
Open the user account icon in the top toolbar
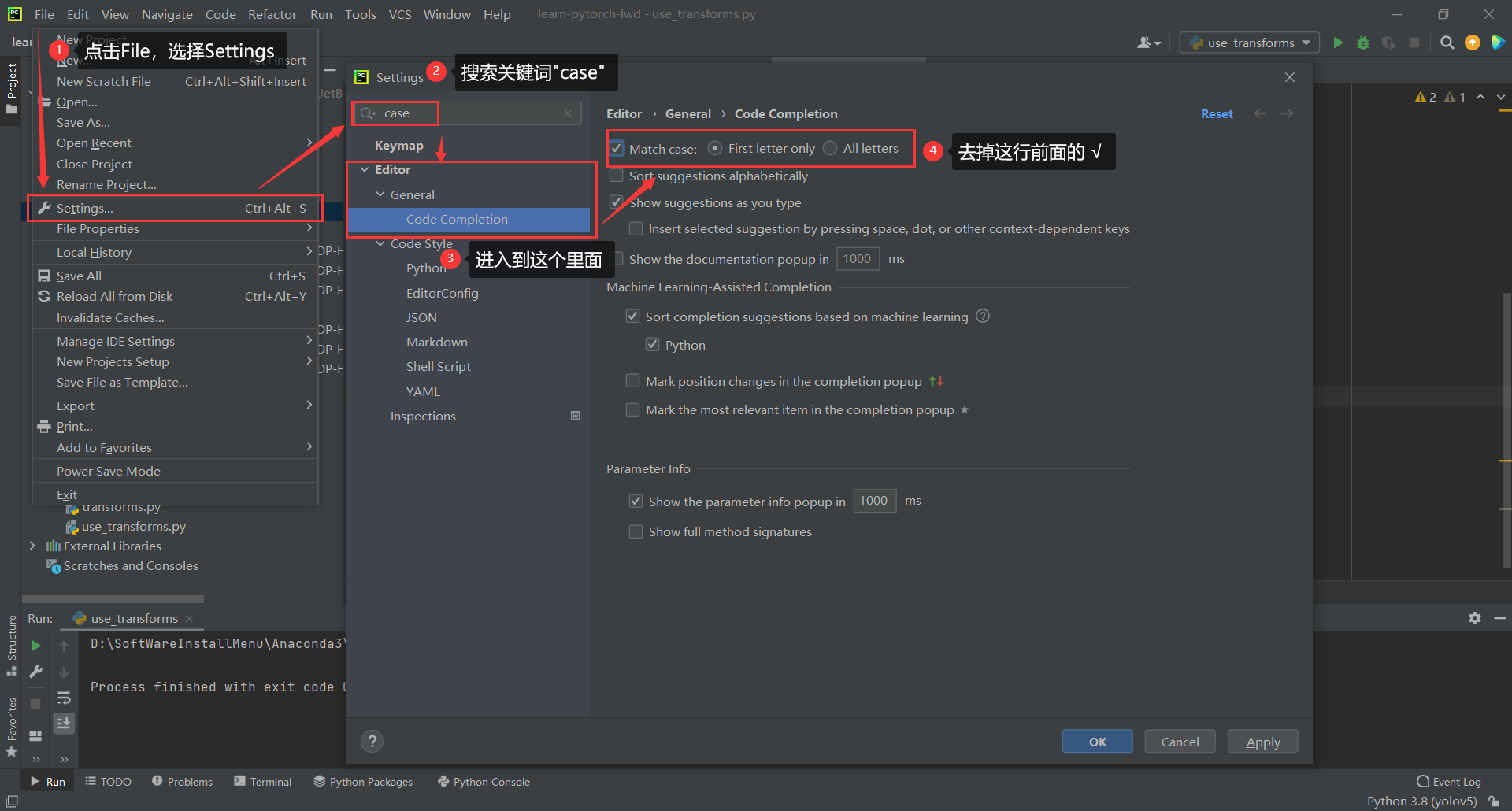(x=1149, y=43)
